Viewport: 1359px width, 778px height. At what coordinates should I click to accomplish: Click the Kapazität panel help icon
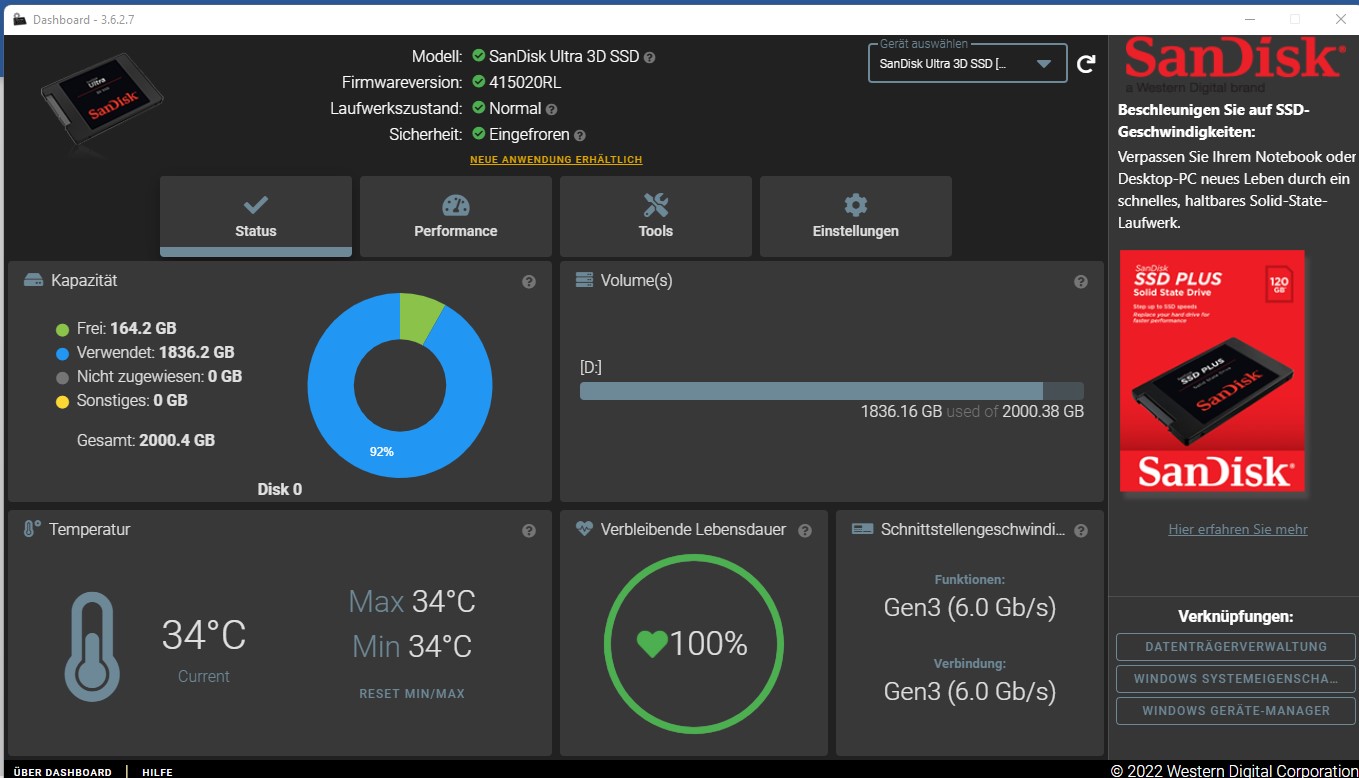tap(529, 282)
